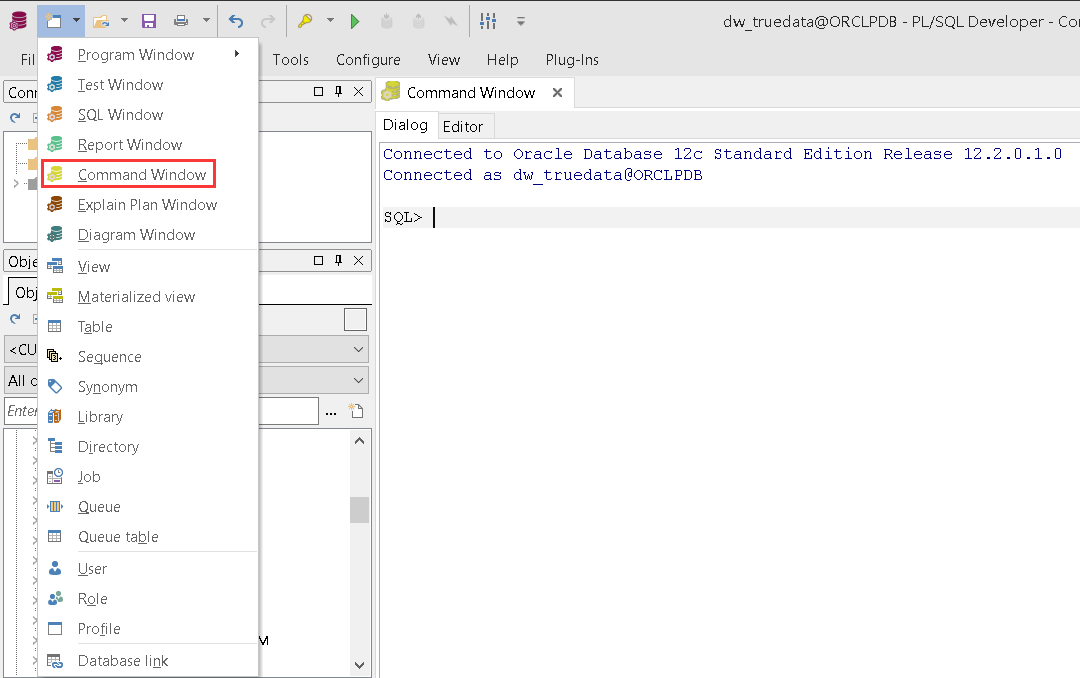Expand the Log on dropdown arrow

[330, 21]
